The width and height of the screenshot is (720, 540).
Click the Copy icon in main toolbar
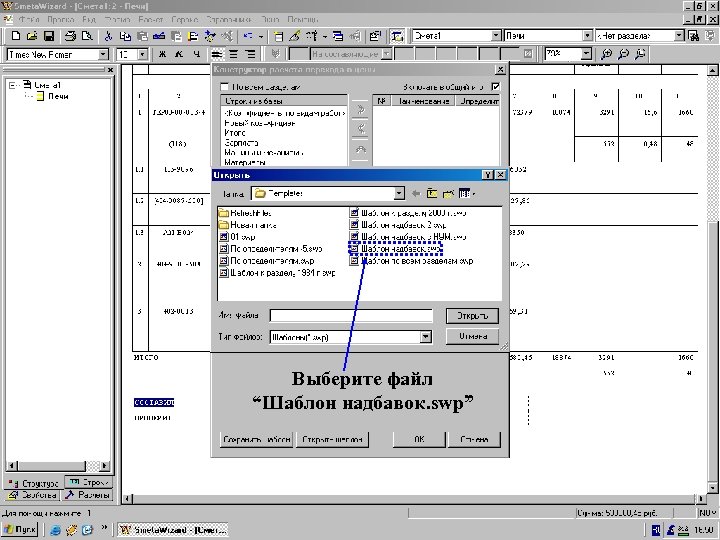tap(125, 36)
